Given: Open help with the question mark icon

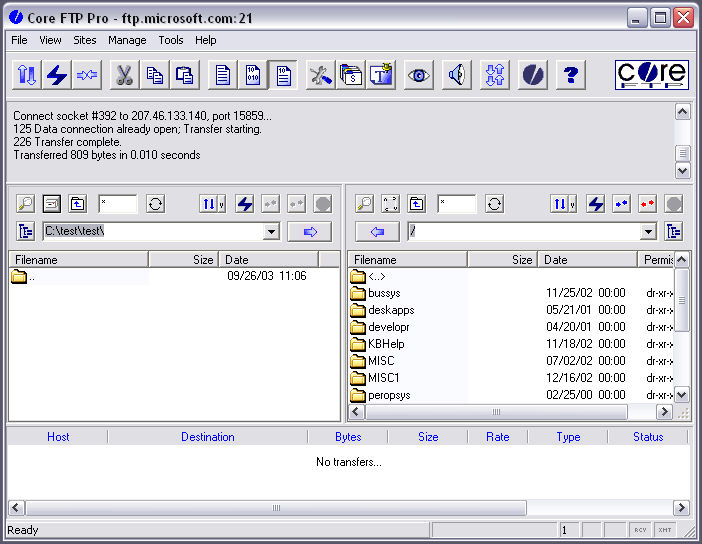Looking at the screenshot, I should coord(570,75).
